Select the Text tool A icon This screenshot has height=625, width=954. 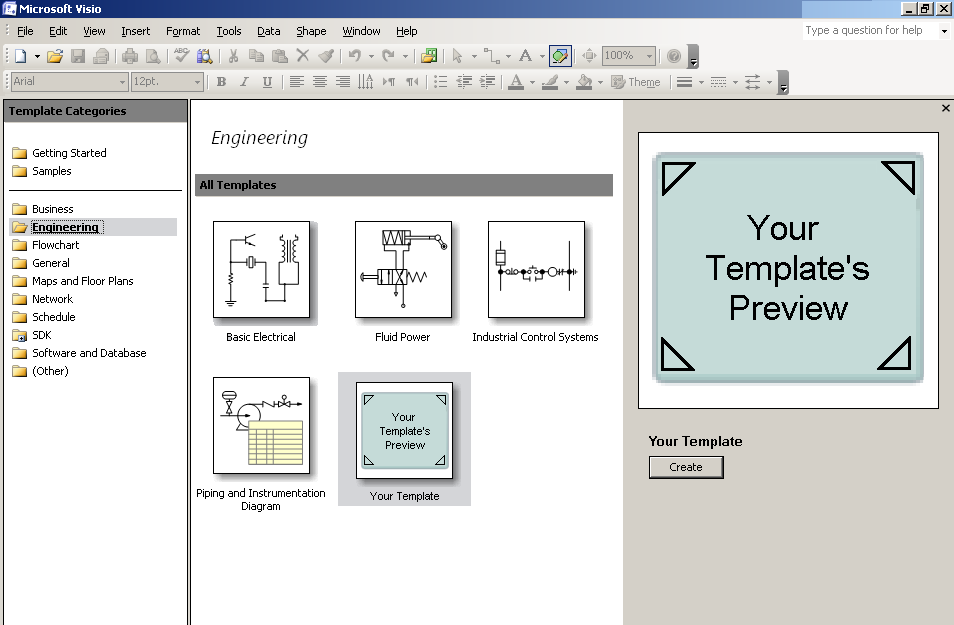tap(525, 56)
